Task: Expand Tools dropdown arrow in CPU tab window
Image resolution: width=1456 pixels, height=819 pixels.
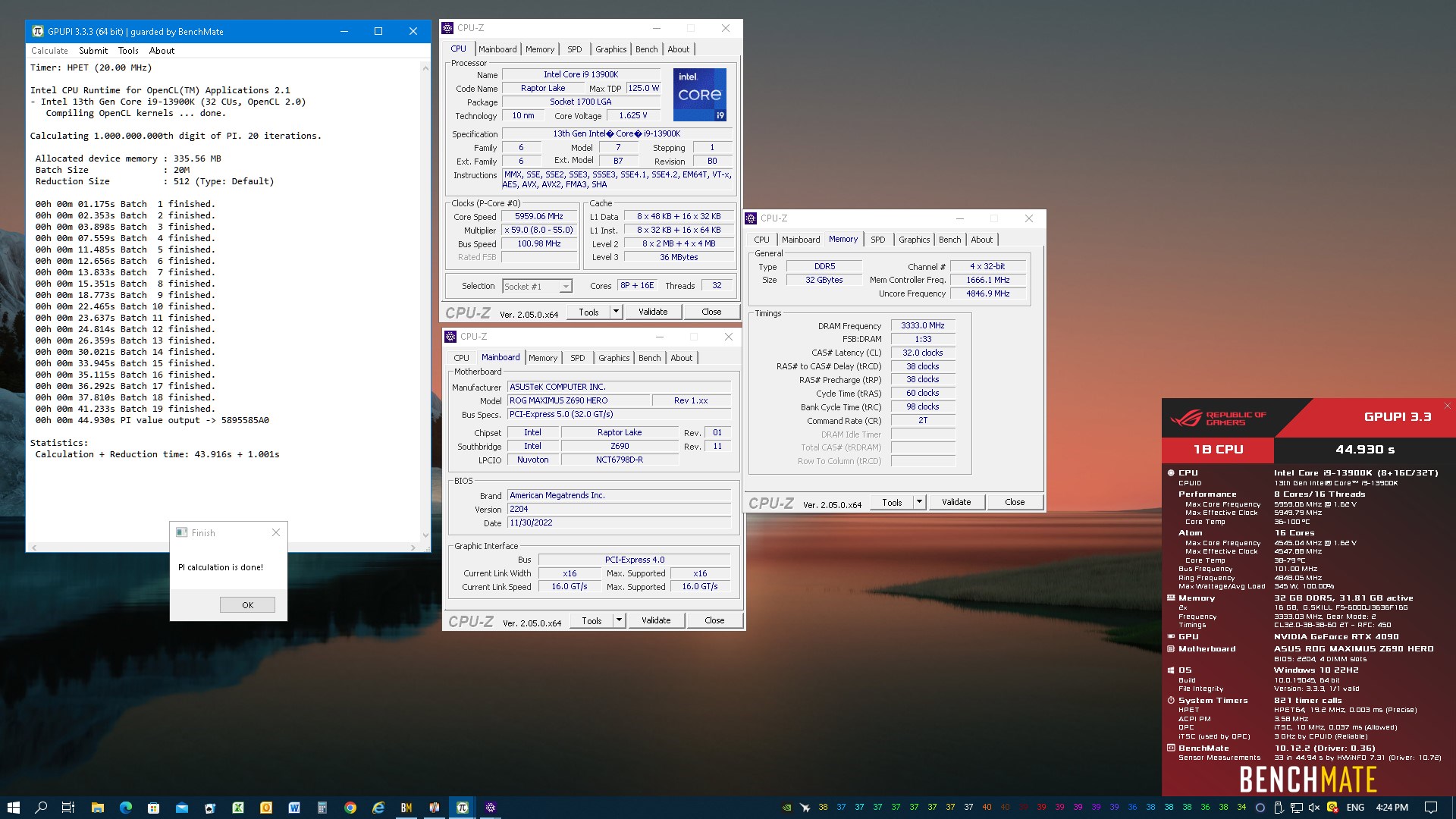Action: click(x=616, y=312)
